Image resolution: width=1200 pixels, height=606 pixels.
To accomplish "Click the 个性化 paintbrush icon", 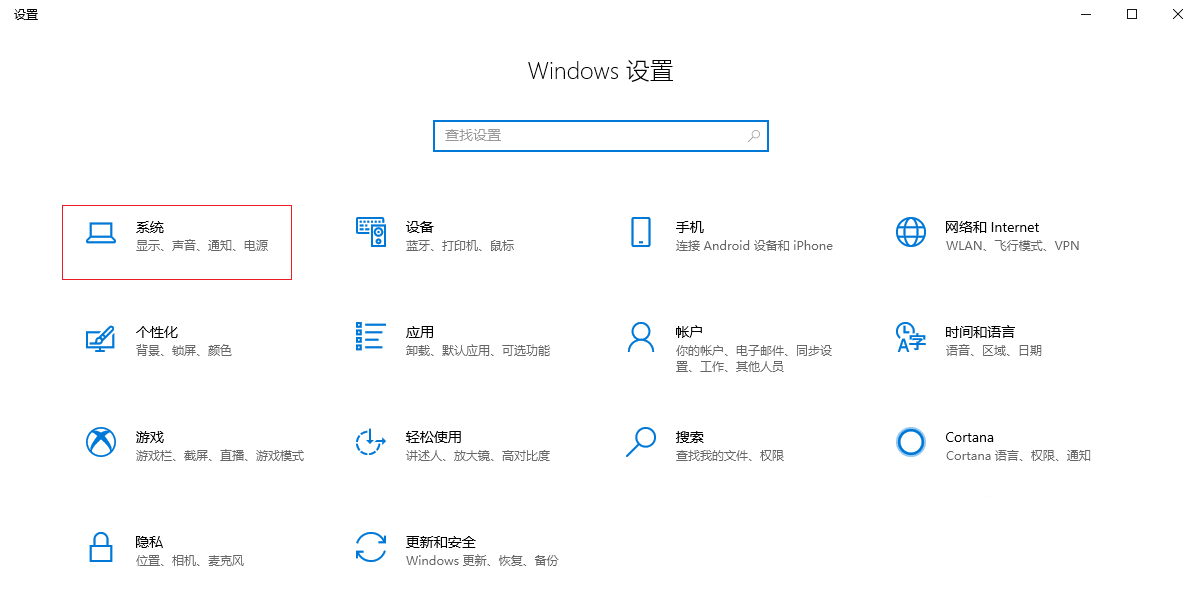I will 100,338.
